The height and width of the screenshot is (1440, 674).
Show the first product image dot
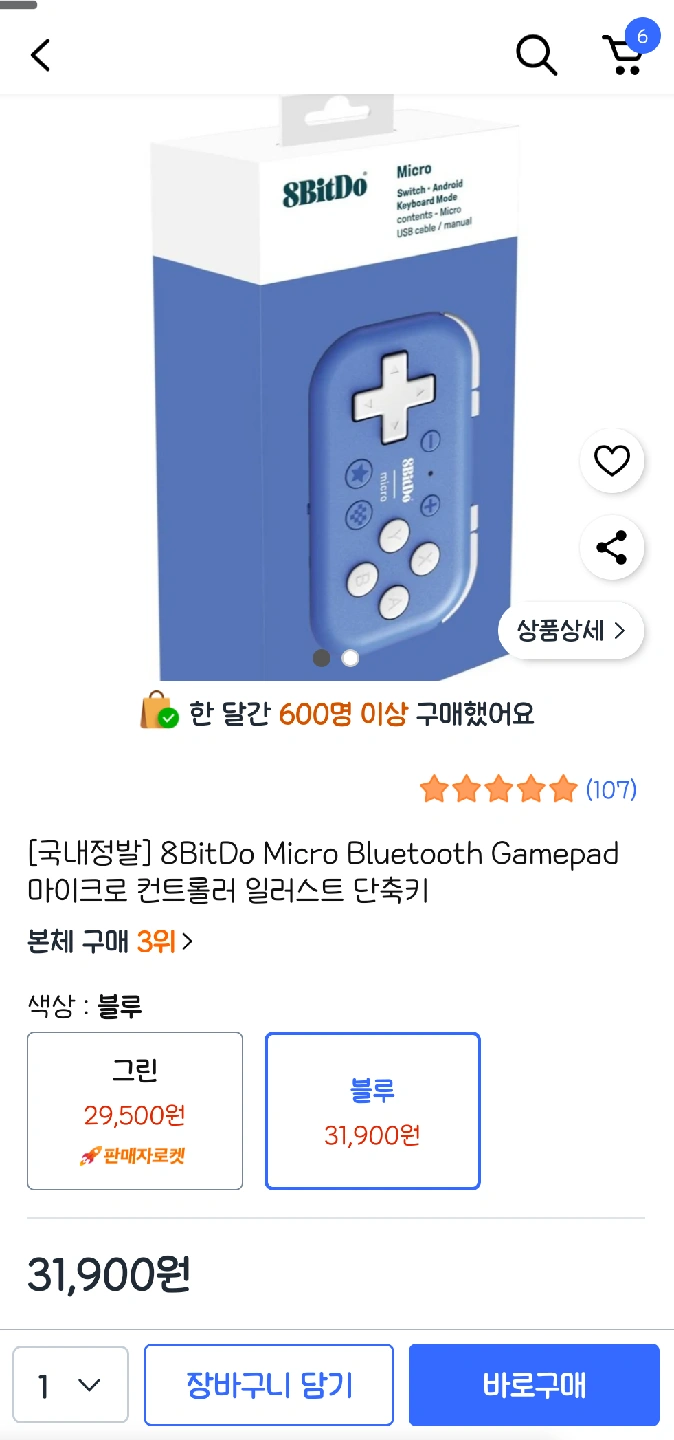(321, 657)
